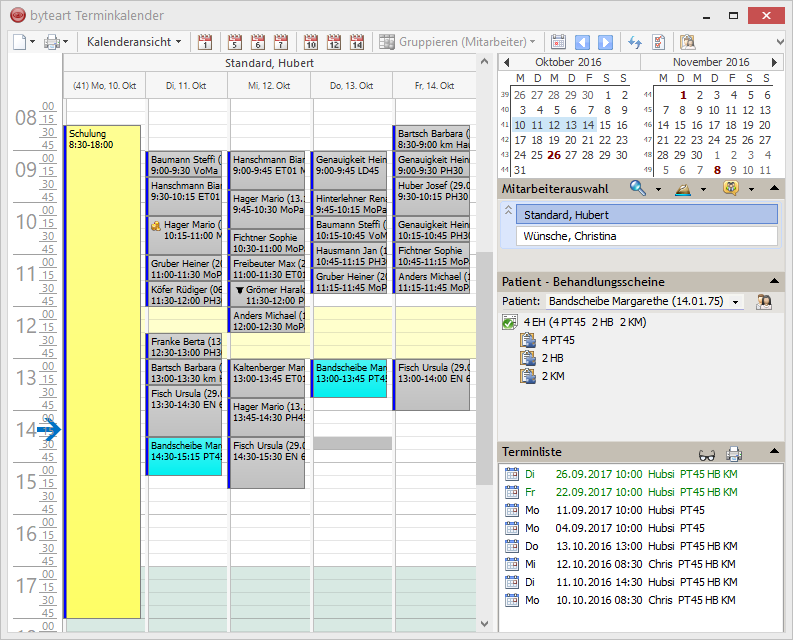Collapse the Patient - Behandlungsscheine panel

tap(776, 282)
